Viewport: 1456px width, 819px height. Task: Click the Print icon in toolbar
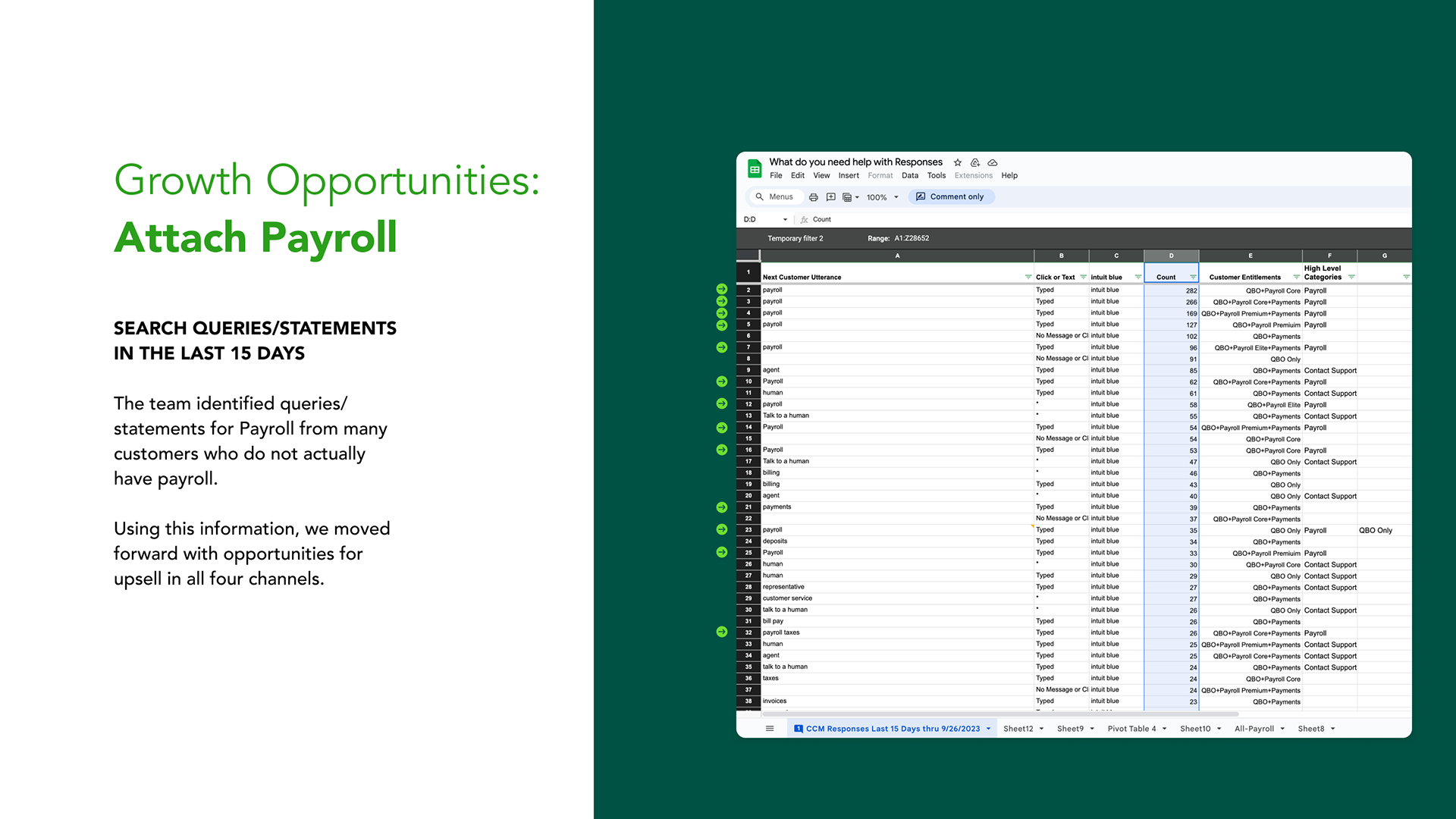tap(814, 197)
